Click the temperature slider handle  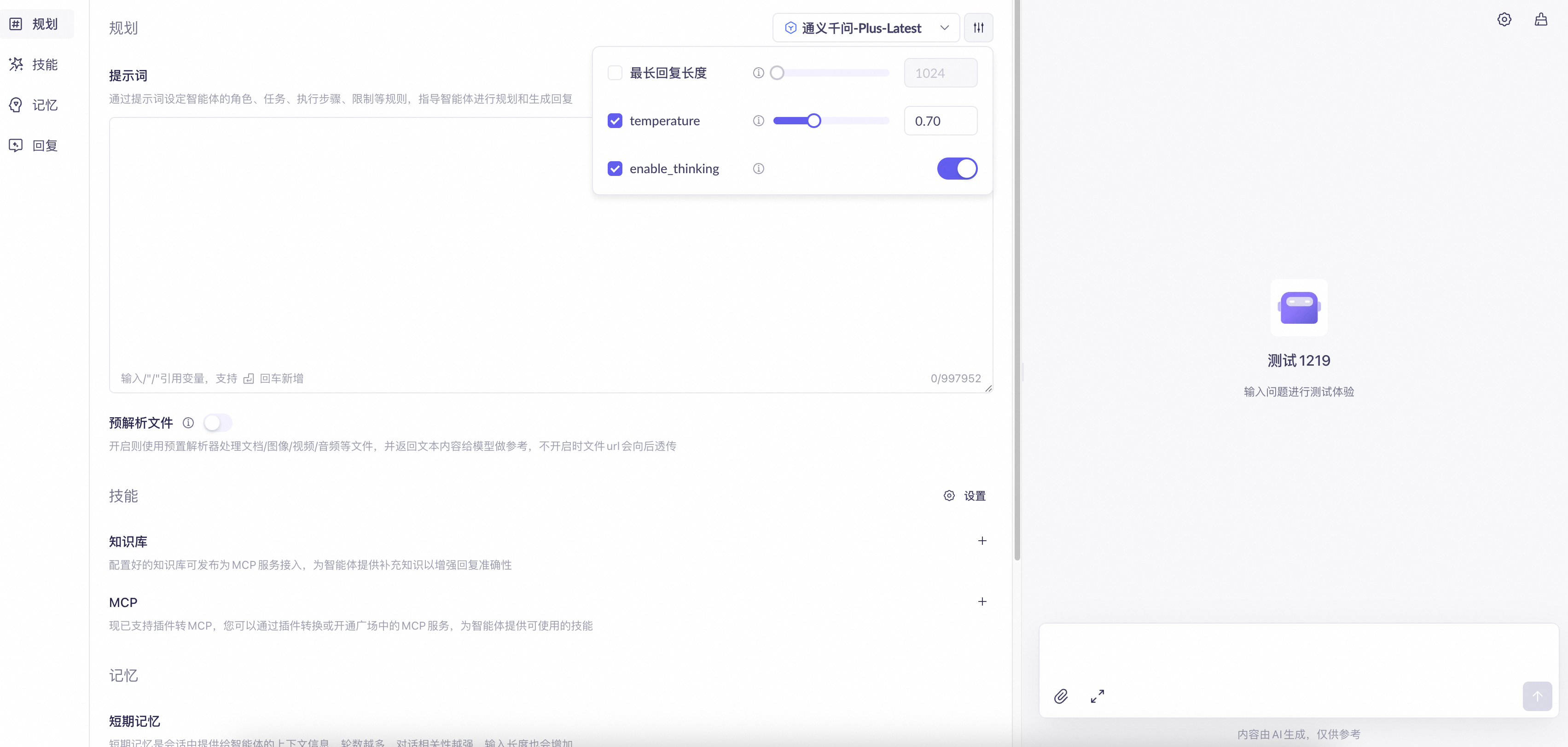point(814,121)
